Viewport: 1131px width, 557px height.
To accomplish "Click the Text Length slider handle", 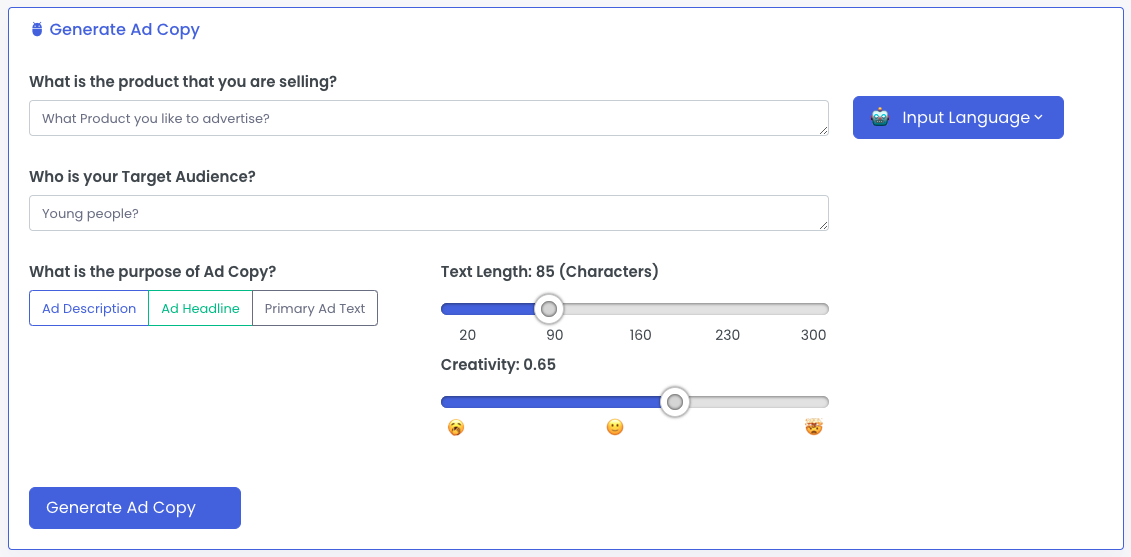I will pyautogui.click(x=549, y=309).
